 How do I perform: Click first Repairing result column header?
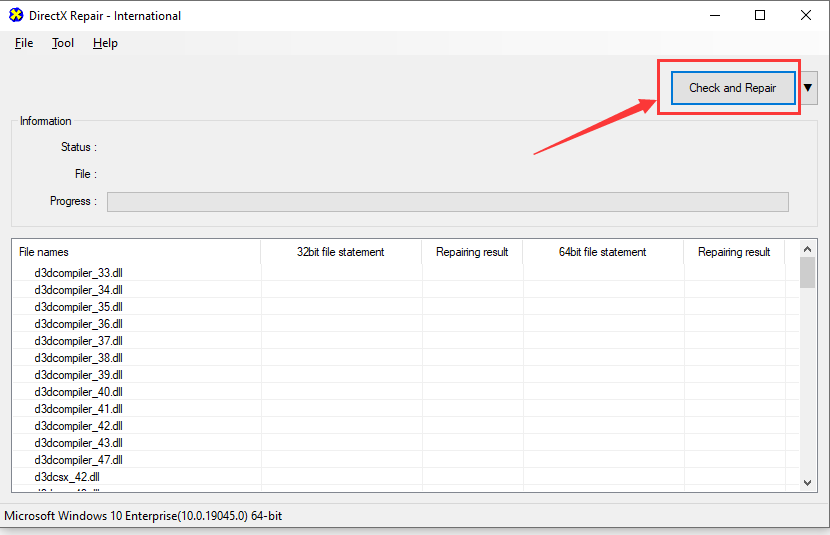point(472,252)
